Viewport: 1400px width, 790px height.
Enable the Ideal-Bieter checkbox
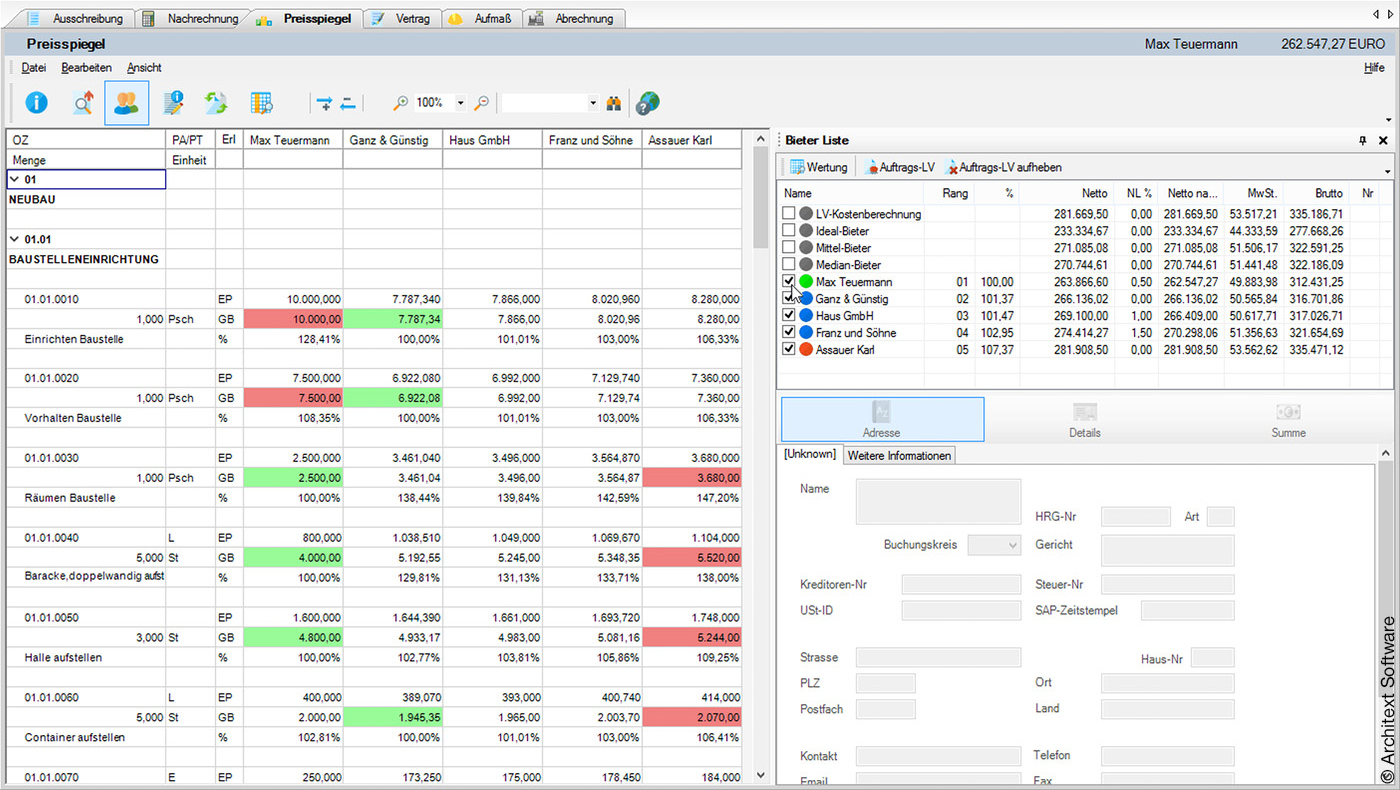coord(788,230)
